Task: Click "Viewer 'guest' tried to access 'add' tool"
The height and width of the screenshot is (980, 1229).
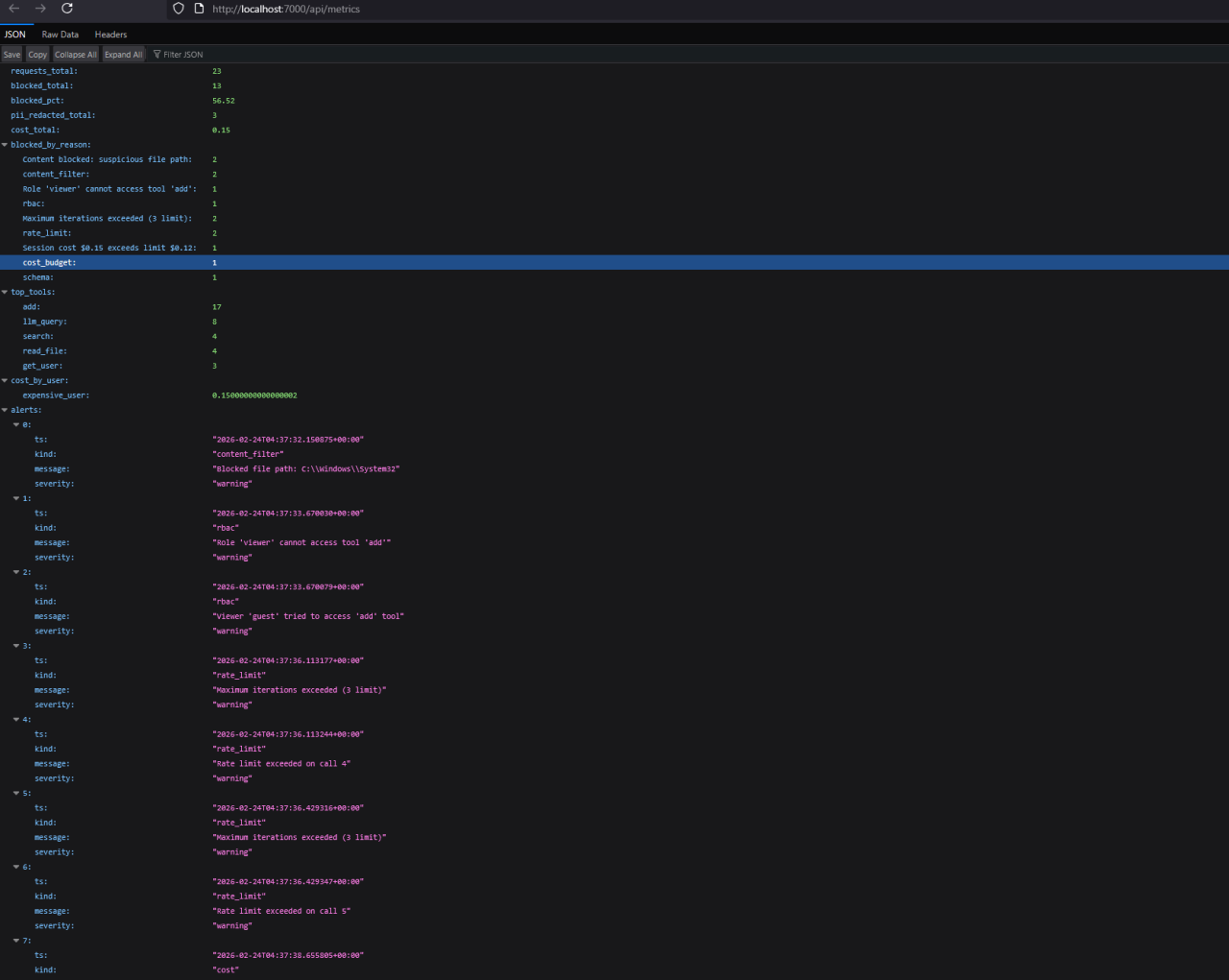Action: coord(308,616)
